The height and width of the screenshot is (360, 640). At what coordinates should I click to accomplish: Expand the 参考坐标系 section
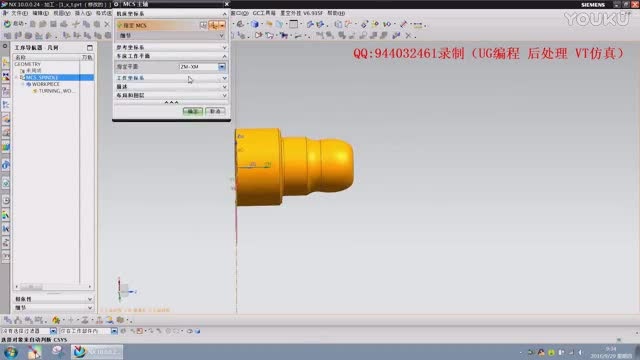tap(171, 47)
